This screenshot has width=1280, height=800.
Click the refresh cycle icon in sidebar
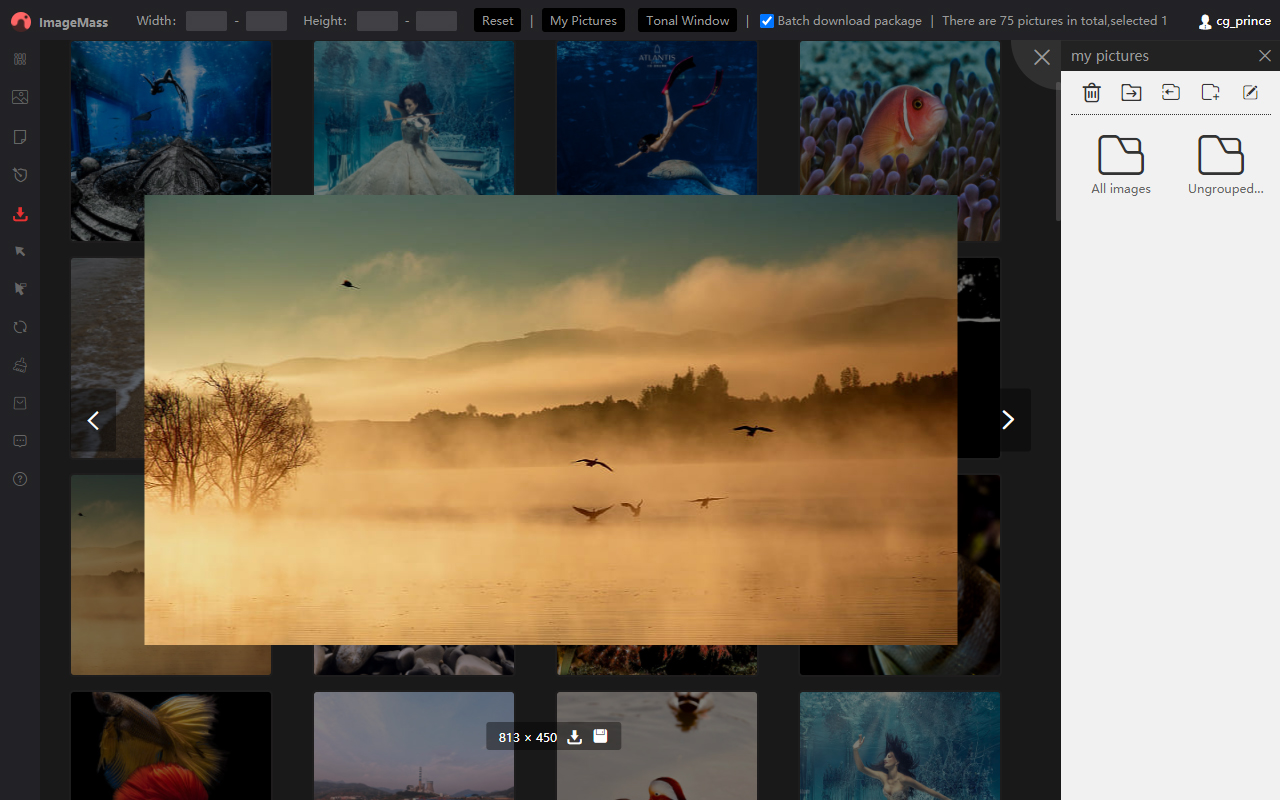coord(20,327)
